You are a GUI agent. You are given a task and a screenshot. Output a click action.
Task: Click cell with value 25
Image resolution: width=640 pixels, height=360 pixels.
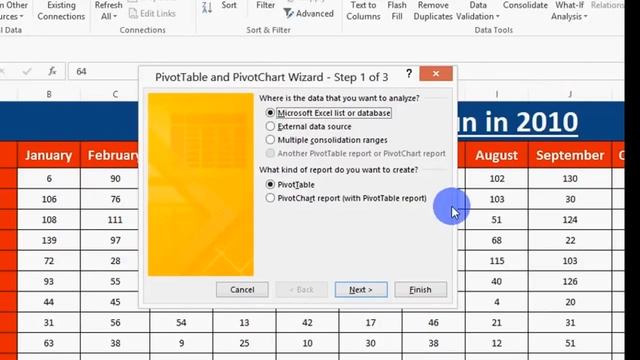244,343
